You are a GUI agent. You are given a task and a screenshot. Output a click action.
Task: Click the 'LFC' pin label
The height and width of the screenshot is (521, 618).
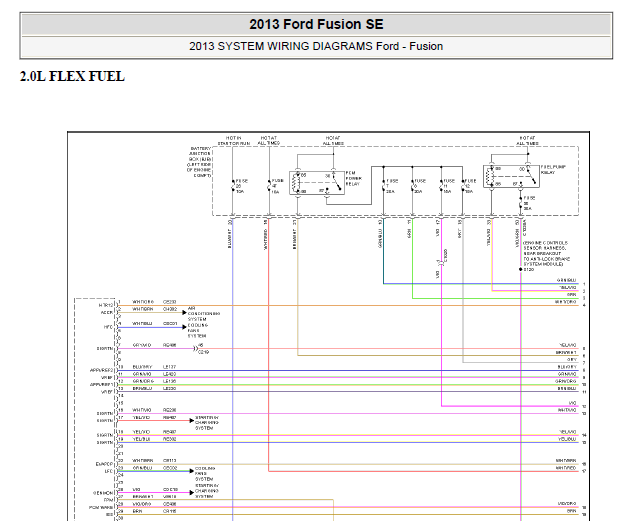click(108, 471)
